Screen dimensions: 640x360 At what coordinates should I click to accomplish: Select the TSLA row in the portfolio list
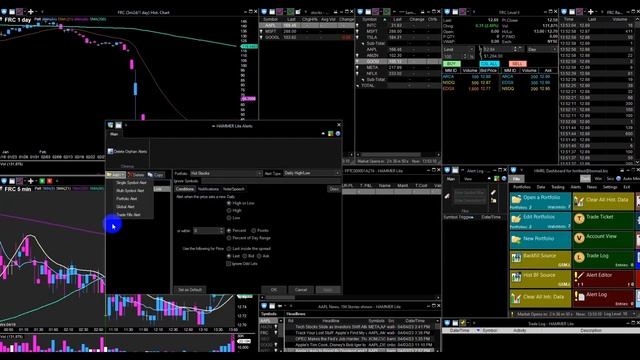[397, 37]
